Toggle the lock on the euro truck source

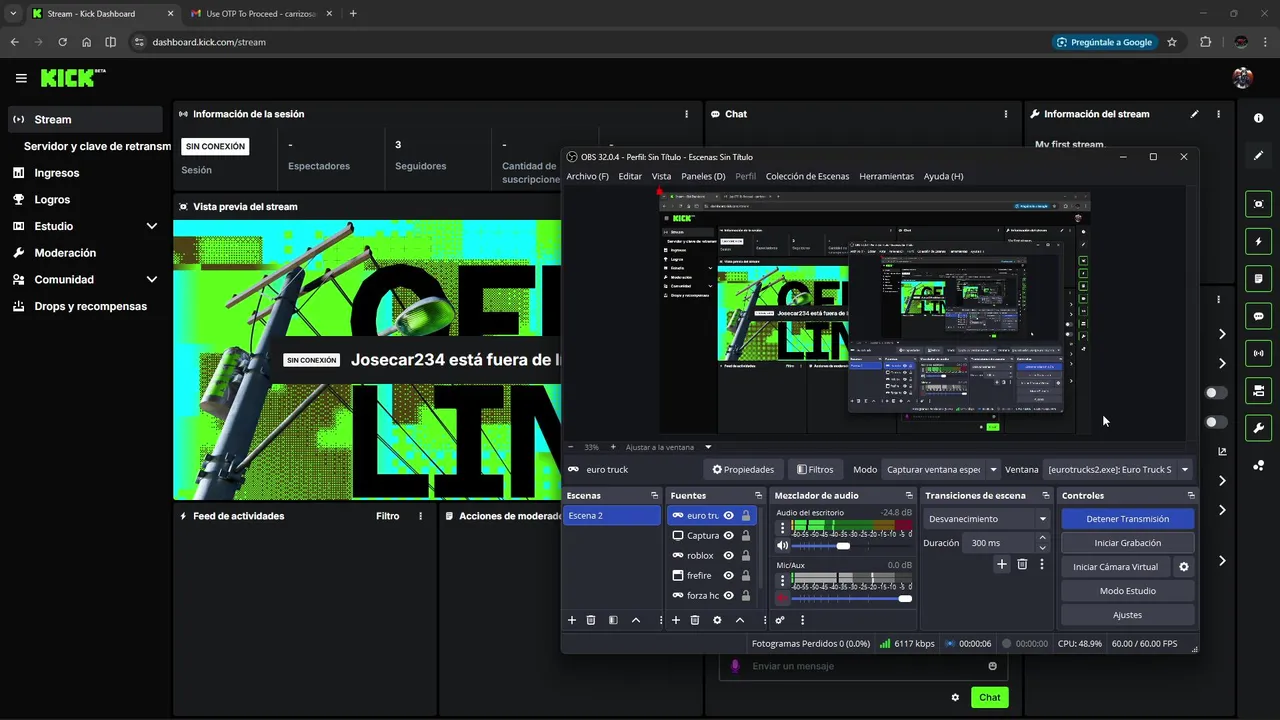(746, 516)
